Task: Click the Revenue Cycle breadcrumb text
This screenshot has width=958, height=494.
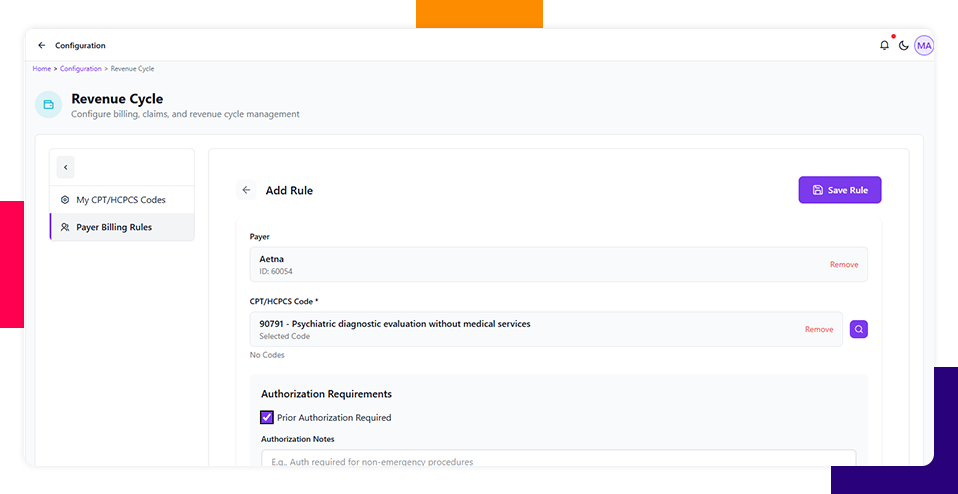Action: tap(132, 69)
